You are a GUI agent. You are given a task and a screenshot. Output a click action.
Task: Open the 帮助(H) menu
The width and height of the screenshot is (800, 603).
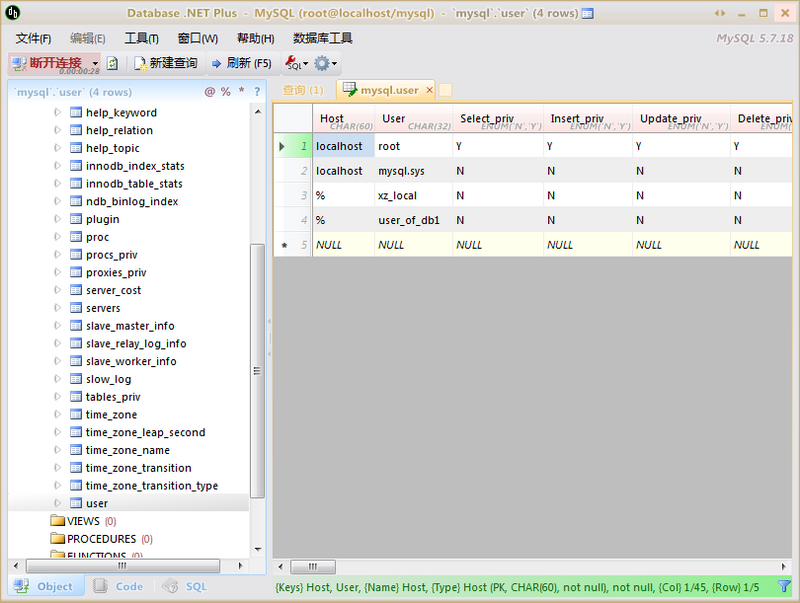[256, 38]
